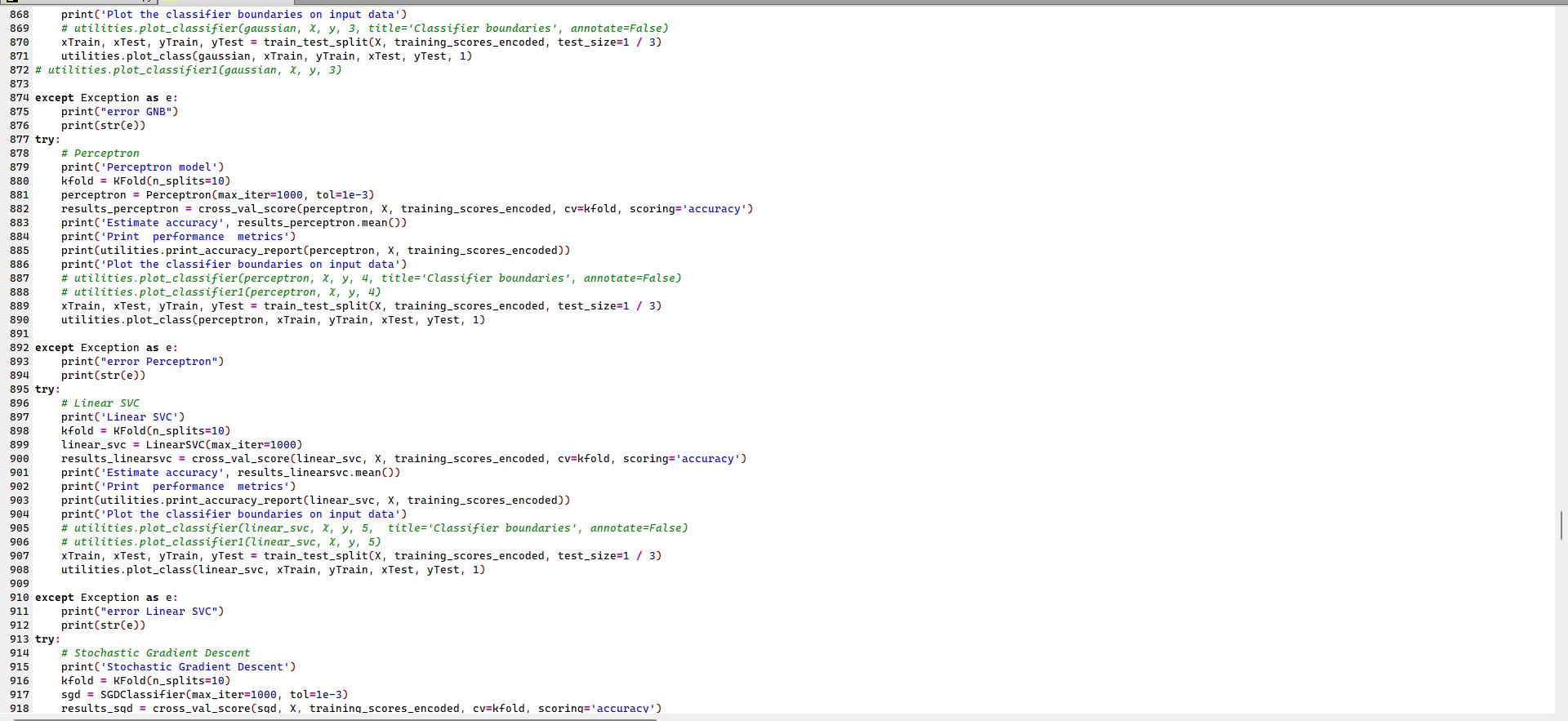Click the commented plot_classifier1(perceptron) line 888
Viewport: 1568px width, 721px height.
coord(221,292)
